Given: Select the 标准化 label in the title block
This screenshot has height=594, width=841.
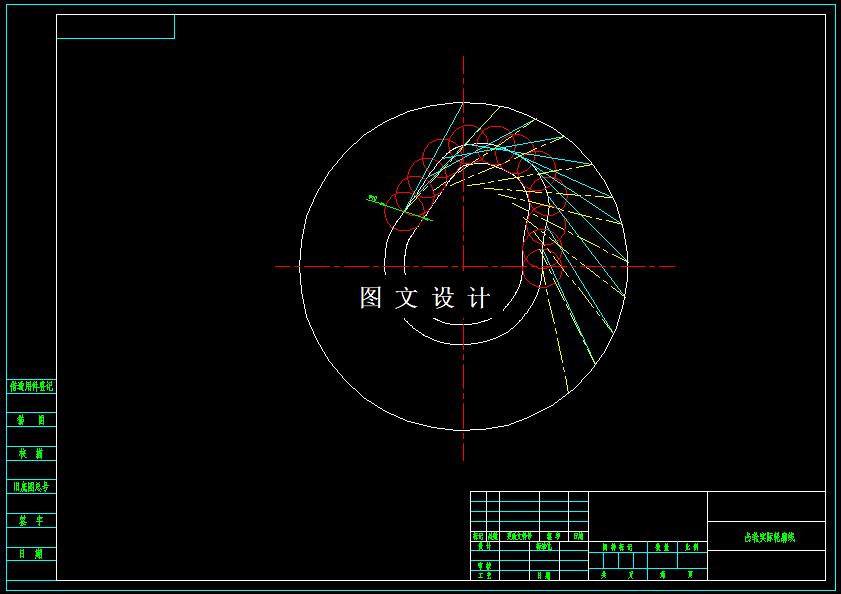Looking at the screenshot, I should point(544,546).
